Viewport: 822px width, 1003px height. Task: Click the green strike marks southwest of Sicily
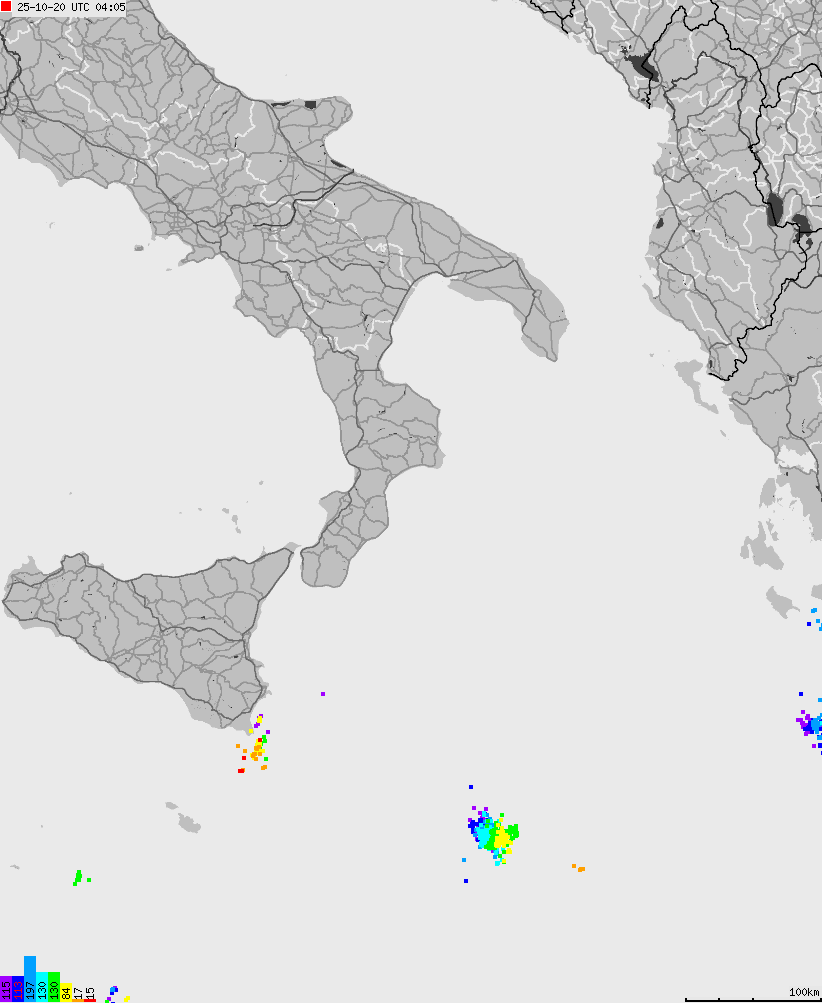(x=78, y=878)
